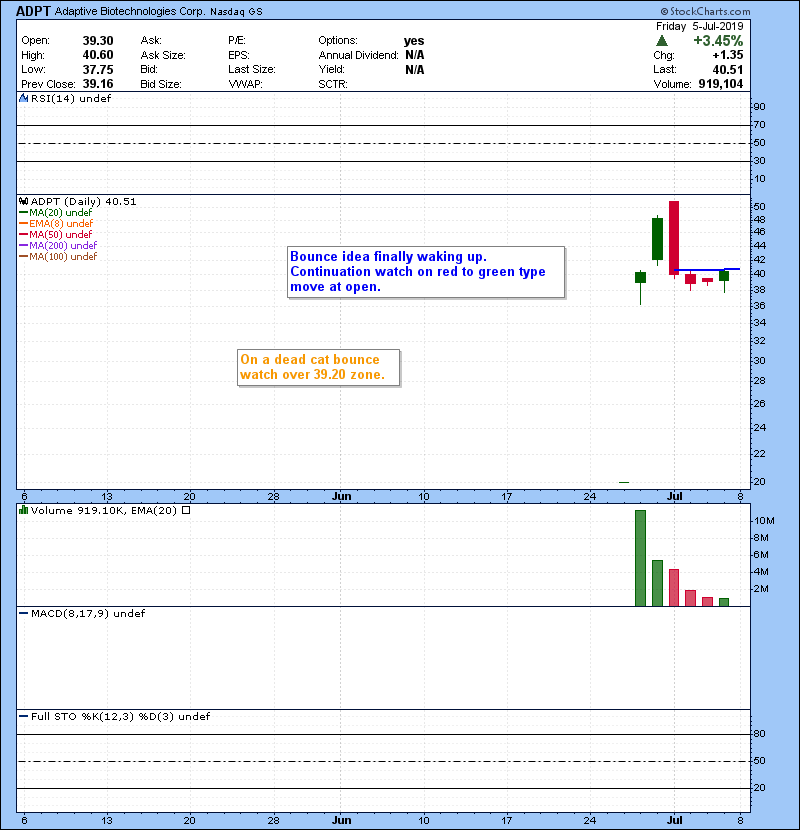Click the +3.45% percent change value

coord(718,41)
